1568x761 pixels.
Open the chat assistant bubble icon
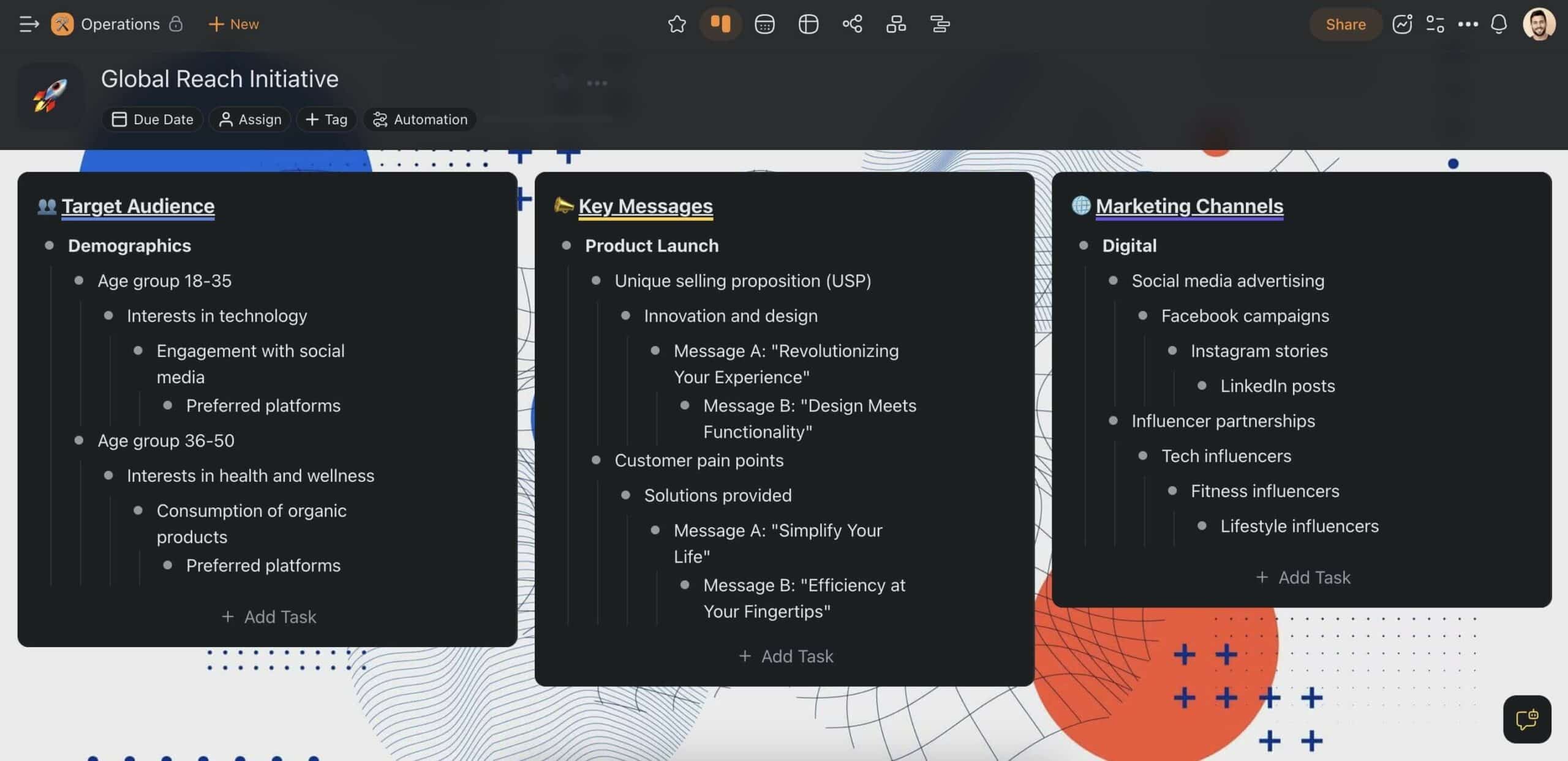pyautogui.click(x=1526, y=719)
